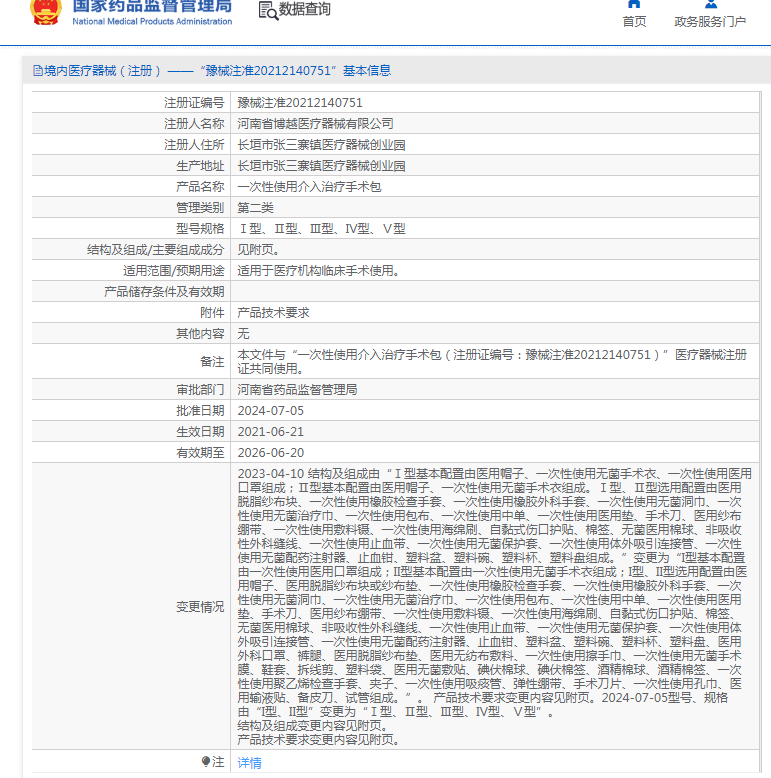This screenshot has height=778, width=771.
Task: Click approval date 2024-07-05
Action: pyautogui.click(x=270, y=411)
